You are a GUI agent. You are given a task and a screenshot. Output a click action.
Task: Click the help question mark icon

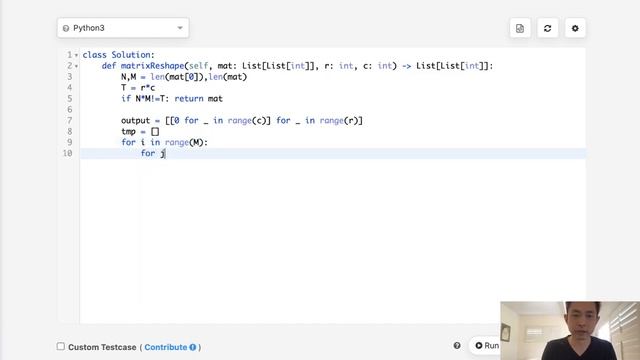[x=457, y=346]
